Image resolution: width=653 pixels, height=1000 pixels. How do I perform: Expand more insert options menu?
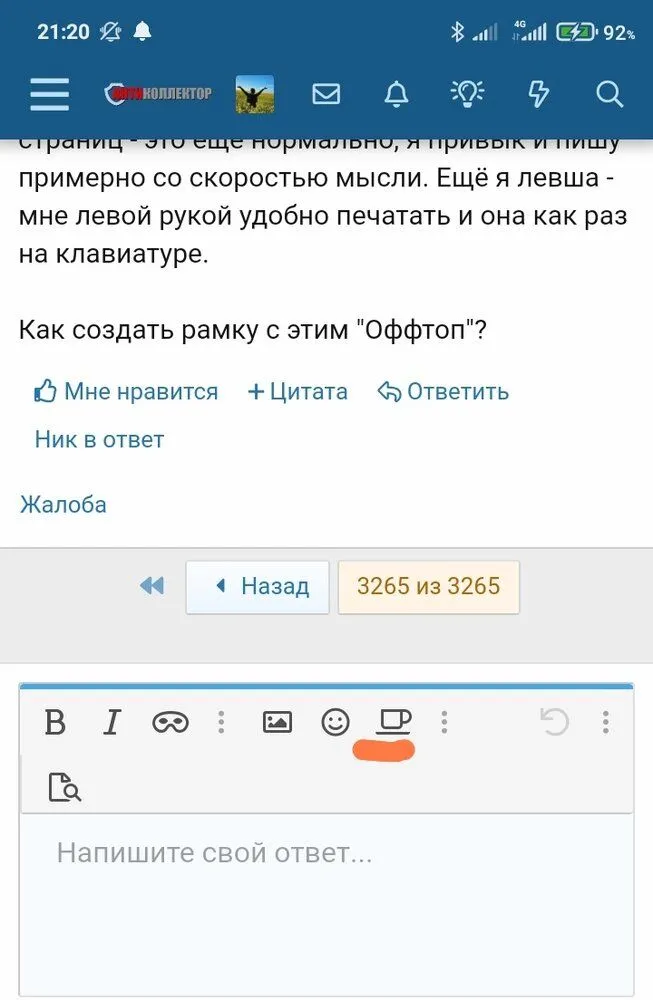click(x=444, y=722)
